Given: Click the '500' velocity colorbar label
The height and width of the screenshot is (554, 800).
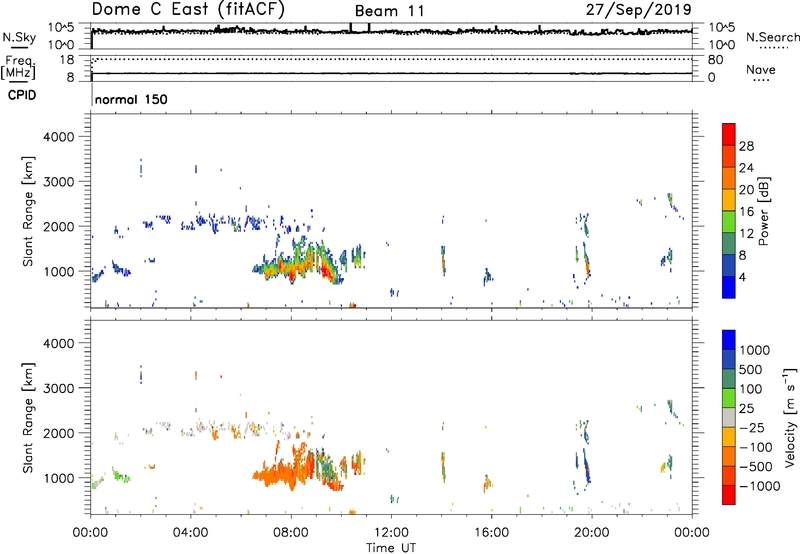Looking at the screenshot, I should [x=753, y=369].
